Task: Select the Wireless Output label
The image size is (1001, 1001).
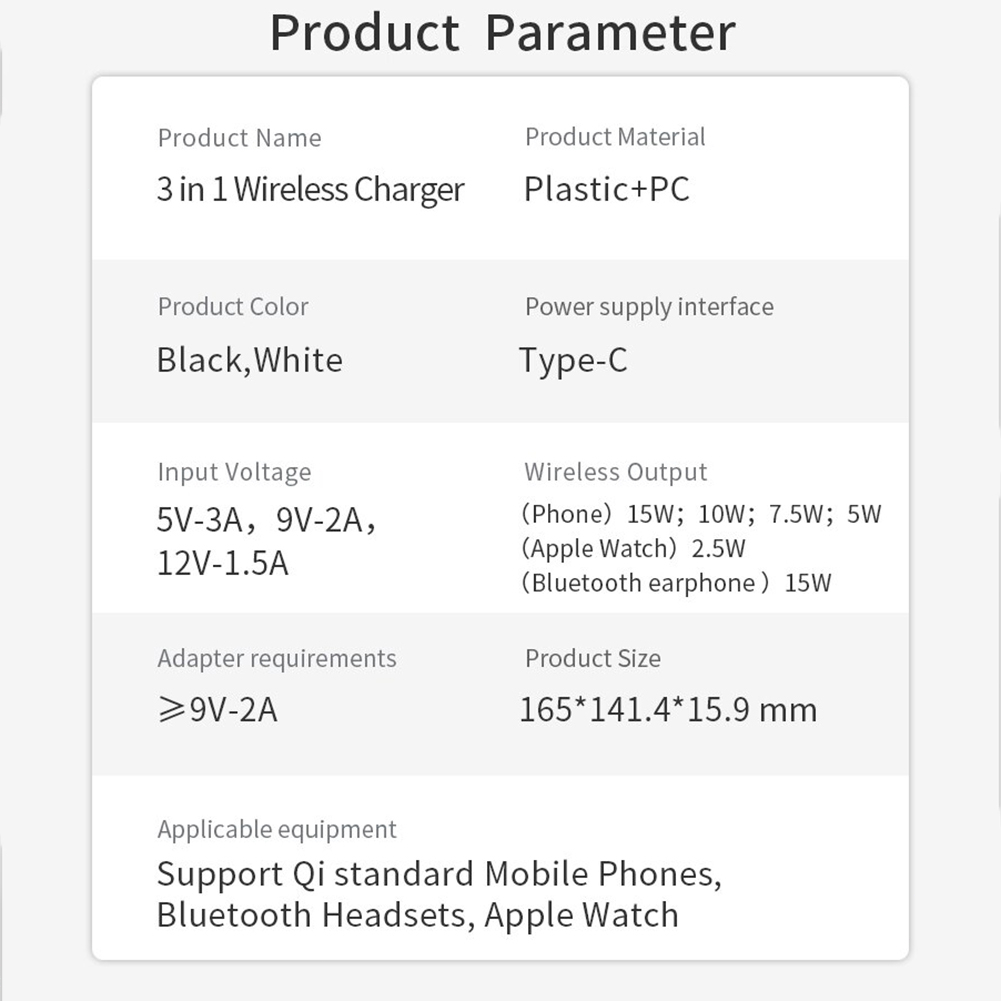Action: pyautogui.click(x=615, y=472)
